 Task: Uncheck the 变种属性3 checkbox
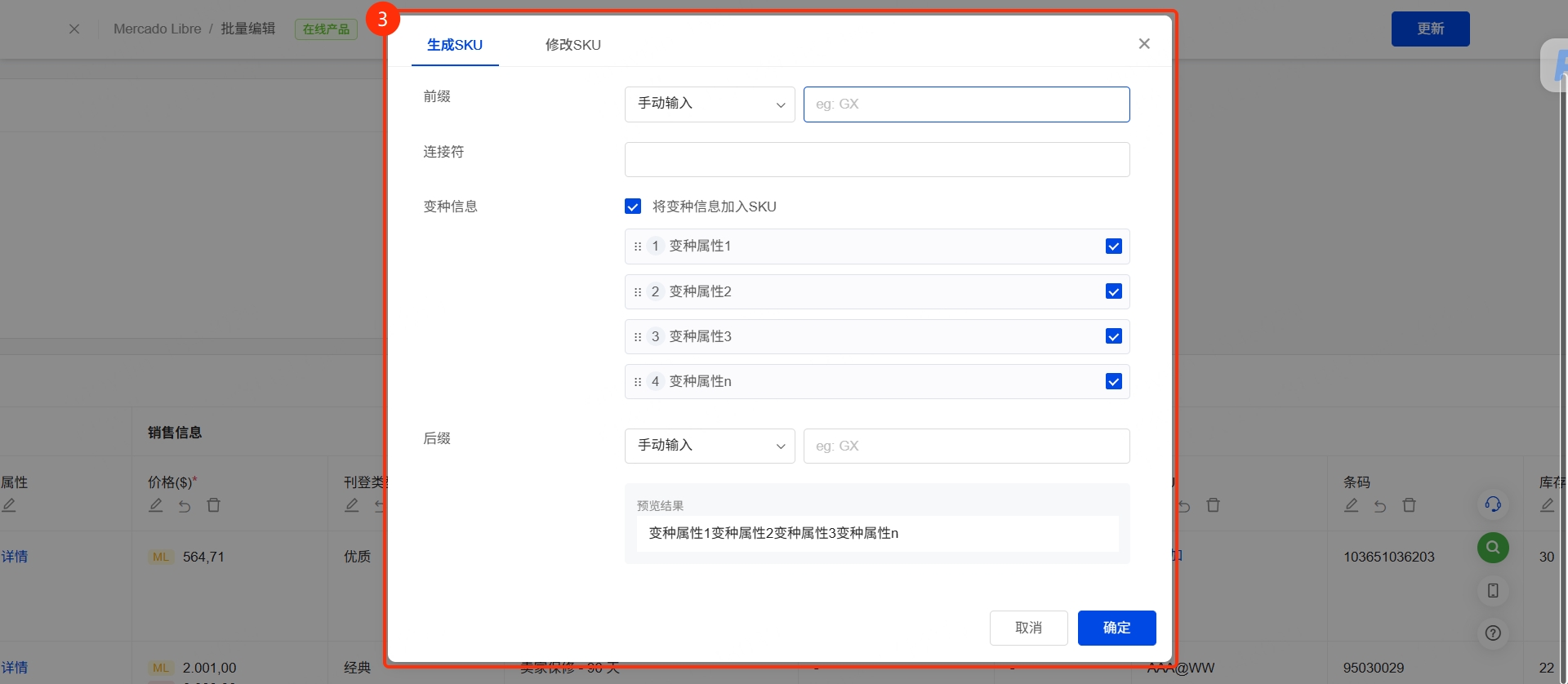pos(1113,336)
